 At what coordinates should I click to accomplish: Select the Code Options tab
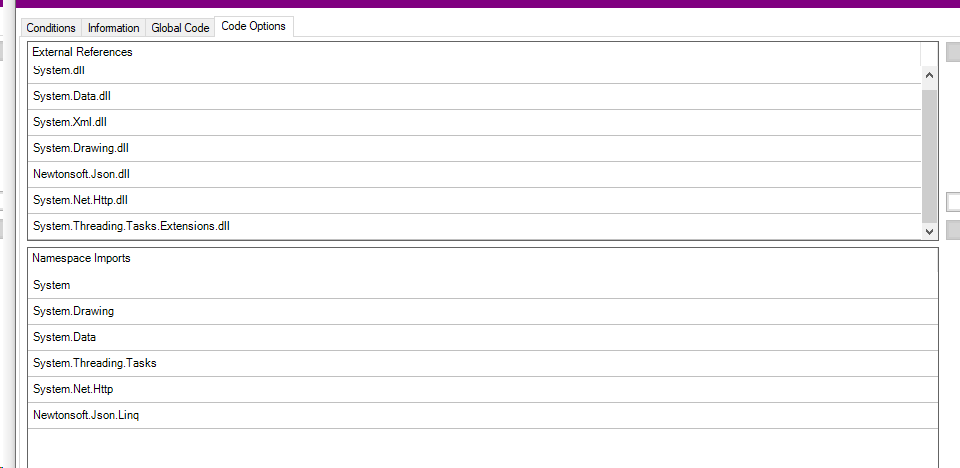pos(253,26)
